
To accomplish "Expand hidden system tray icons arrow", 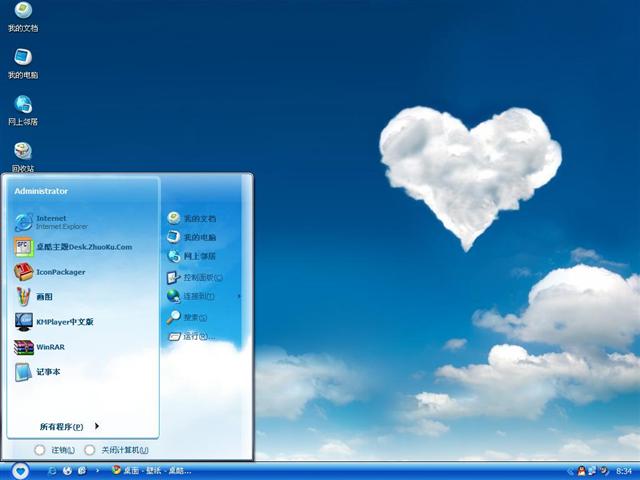I will click(570, 471).
